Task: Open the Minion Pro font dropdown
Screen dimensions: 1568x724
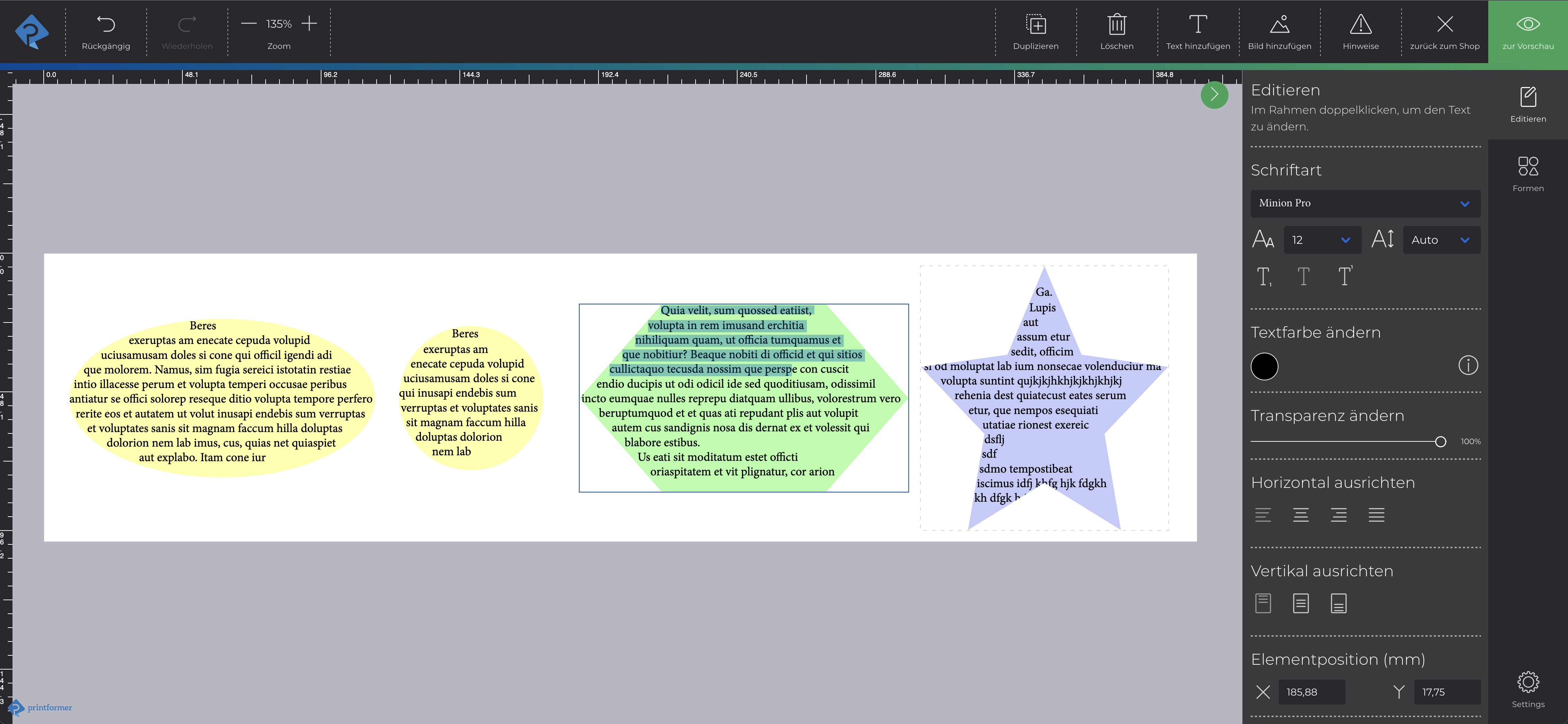Action: (1365, 204)
